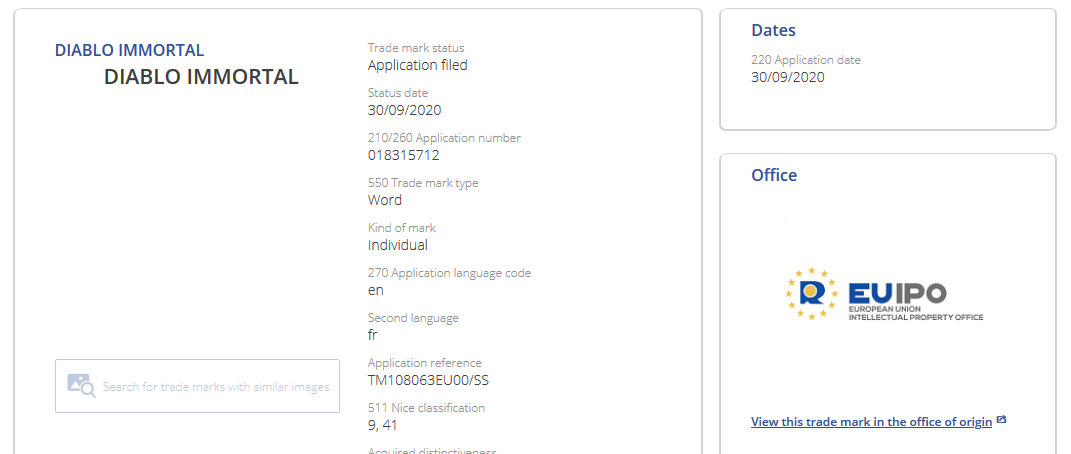Click the application reference TM108063EU00/SS
The image size is (1071, 454).
tap(428, 380)
